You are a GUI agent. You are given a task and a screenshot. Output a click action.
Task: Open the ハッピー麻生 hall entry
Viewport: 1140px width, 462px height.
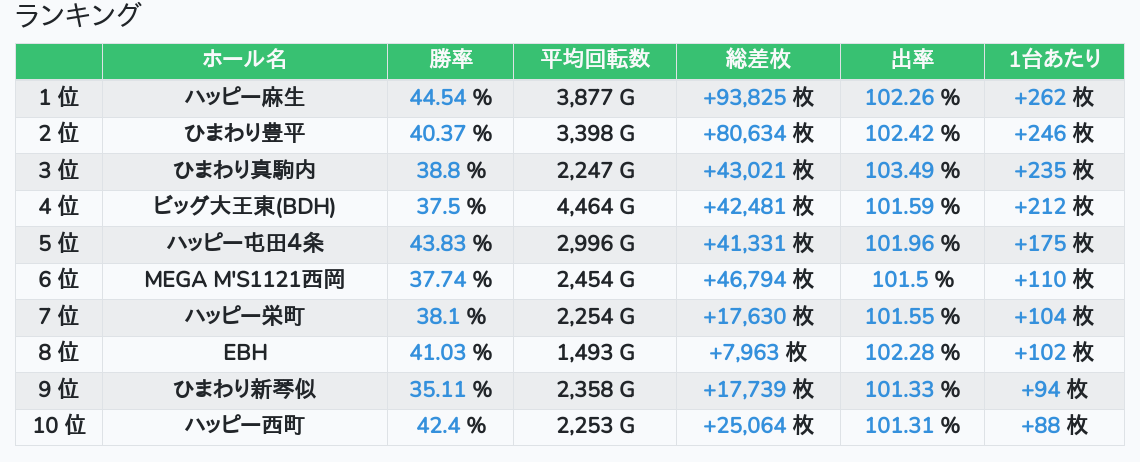(x=244, y=97)
